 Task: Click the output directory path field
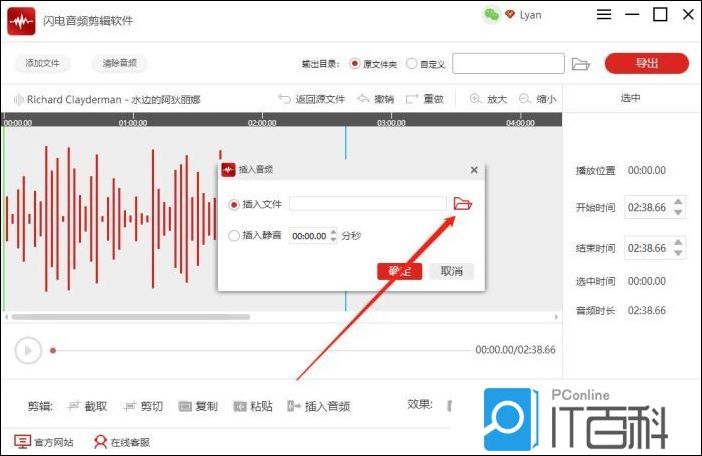click(x=508, y=63)
